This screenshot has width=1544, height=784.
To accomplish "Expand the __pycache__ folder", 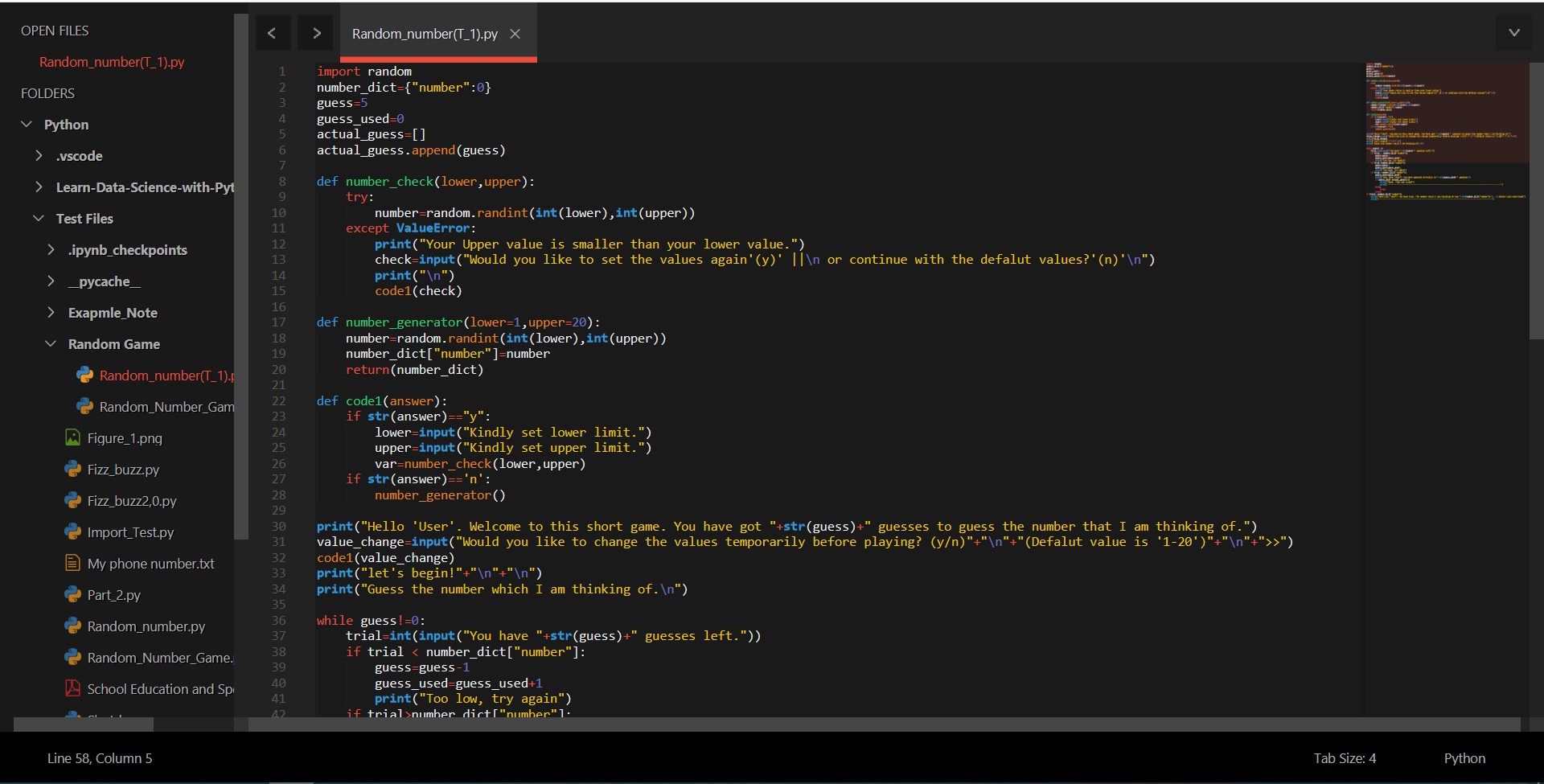I will pyautogui.click(x=51, y=281).
